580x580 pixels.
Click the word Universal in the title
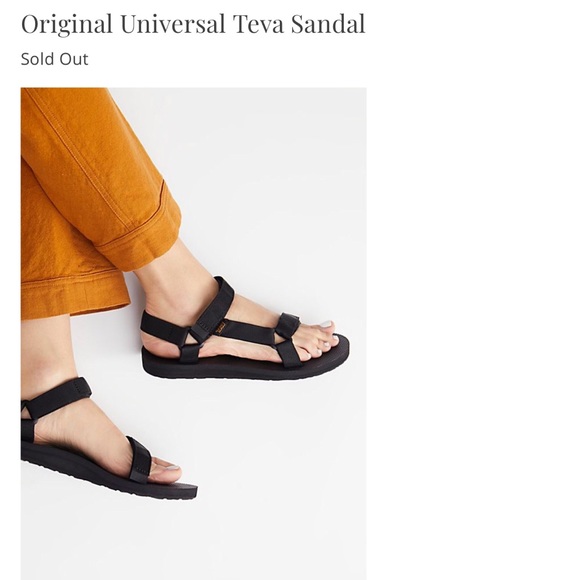click(x=173, y=24)
